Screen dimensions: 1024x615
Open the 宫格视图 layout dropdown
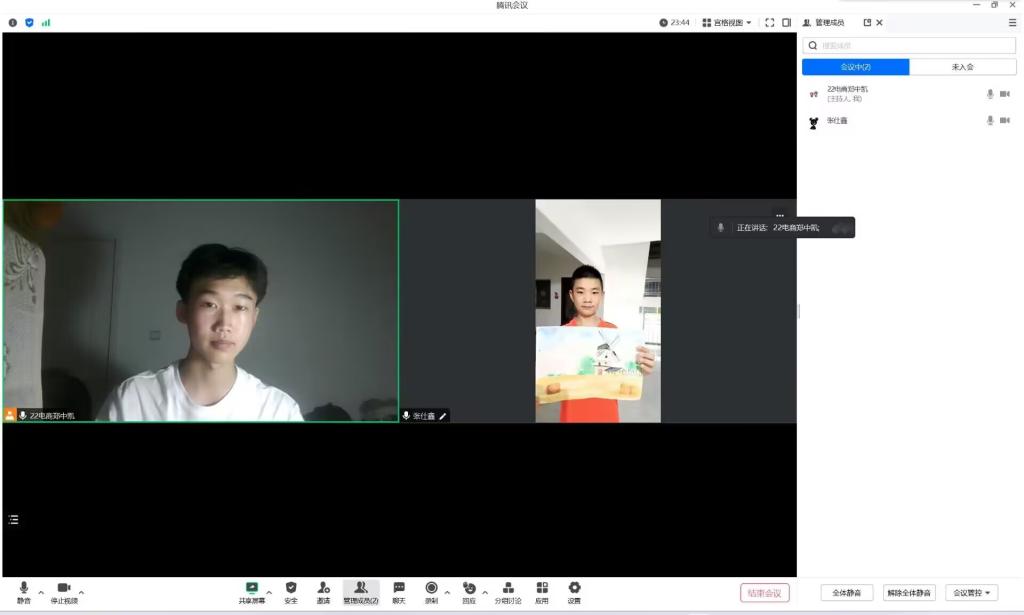tap(727, 23)
